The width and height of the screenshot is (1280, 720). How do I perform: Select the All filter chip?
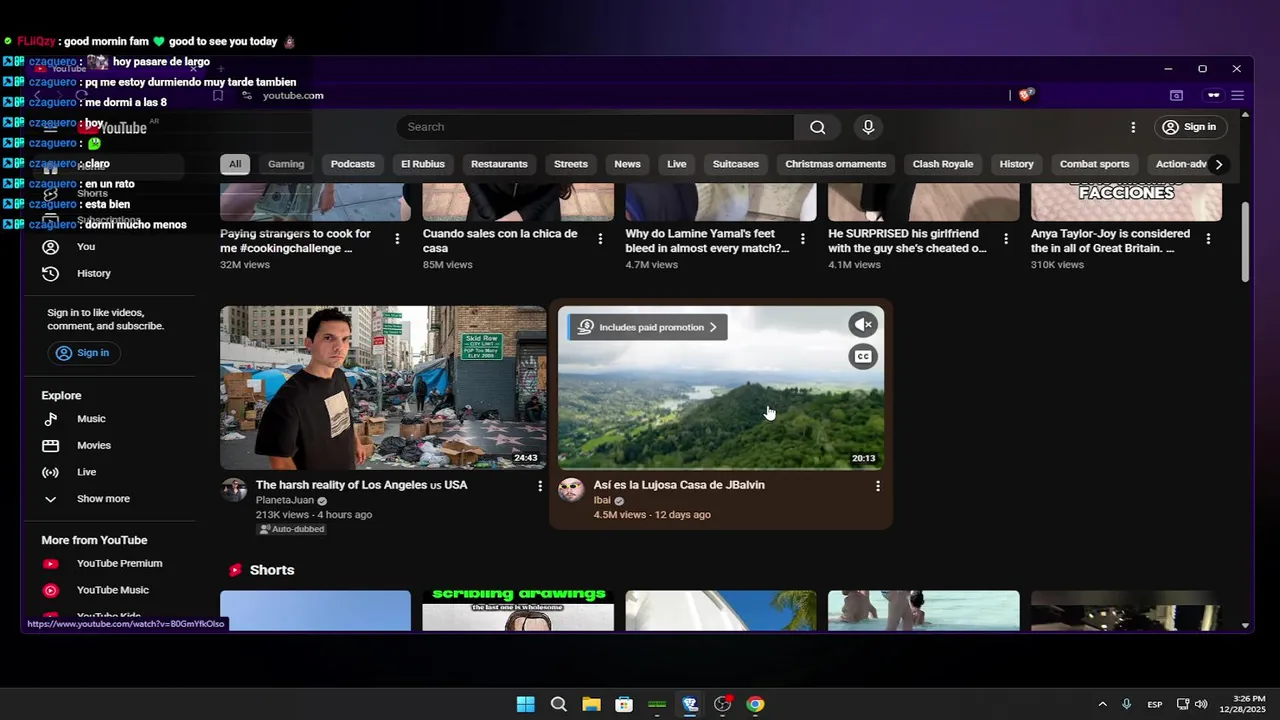coord(235,164)
